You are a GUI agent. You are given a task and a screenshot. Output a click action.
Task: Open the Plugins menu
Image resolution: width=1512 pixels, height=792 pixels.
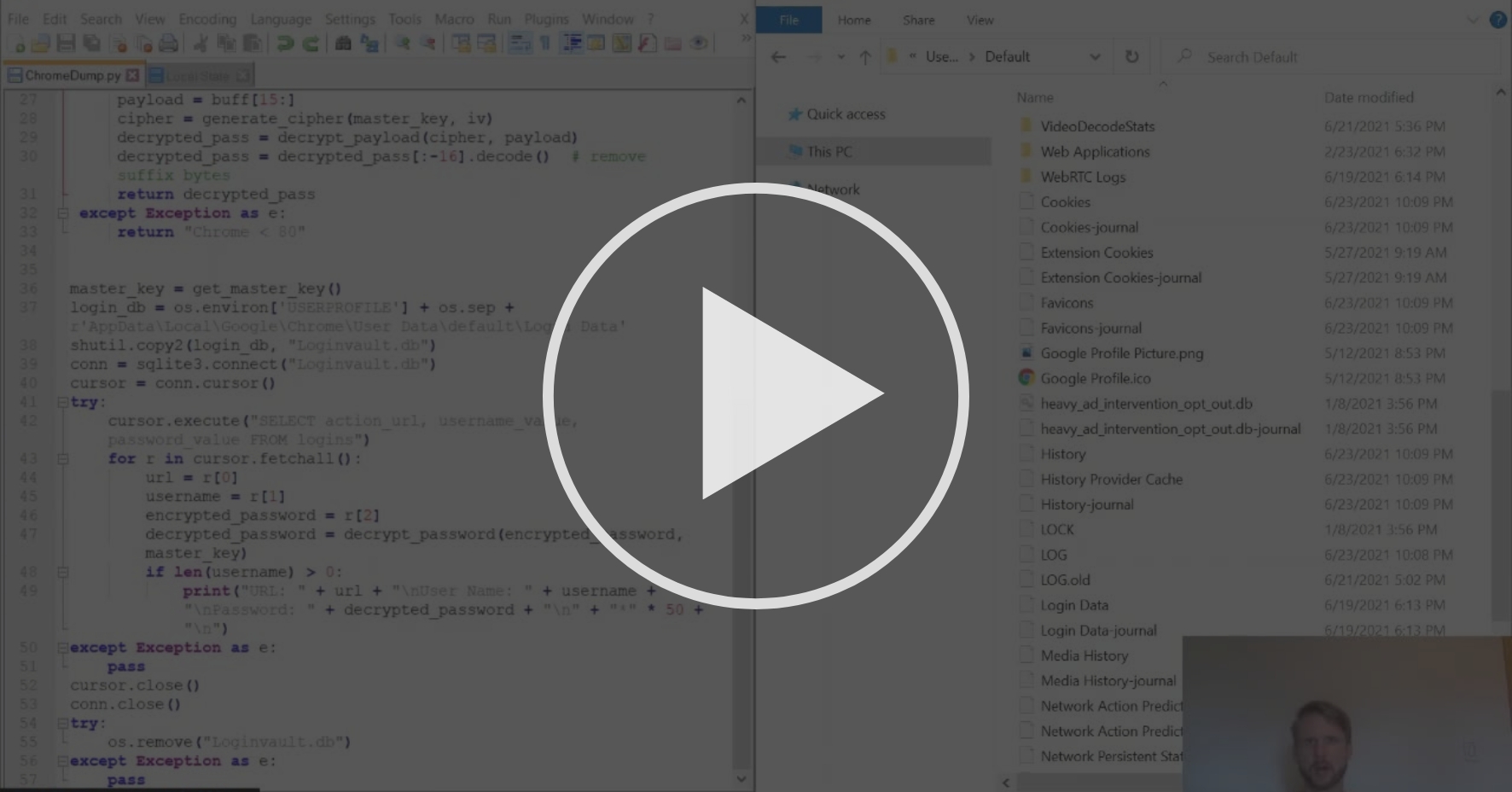tap(546, 19)
